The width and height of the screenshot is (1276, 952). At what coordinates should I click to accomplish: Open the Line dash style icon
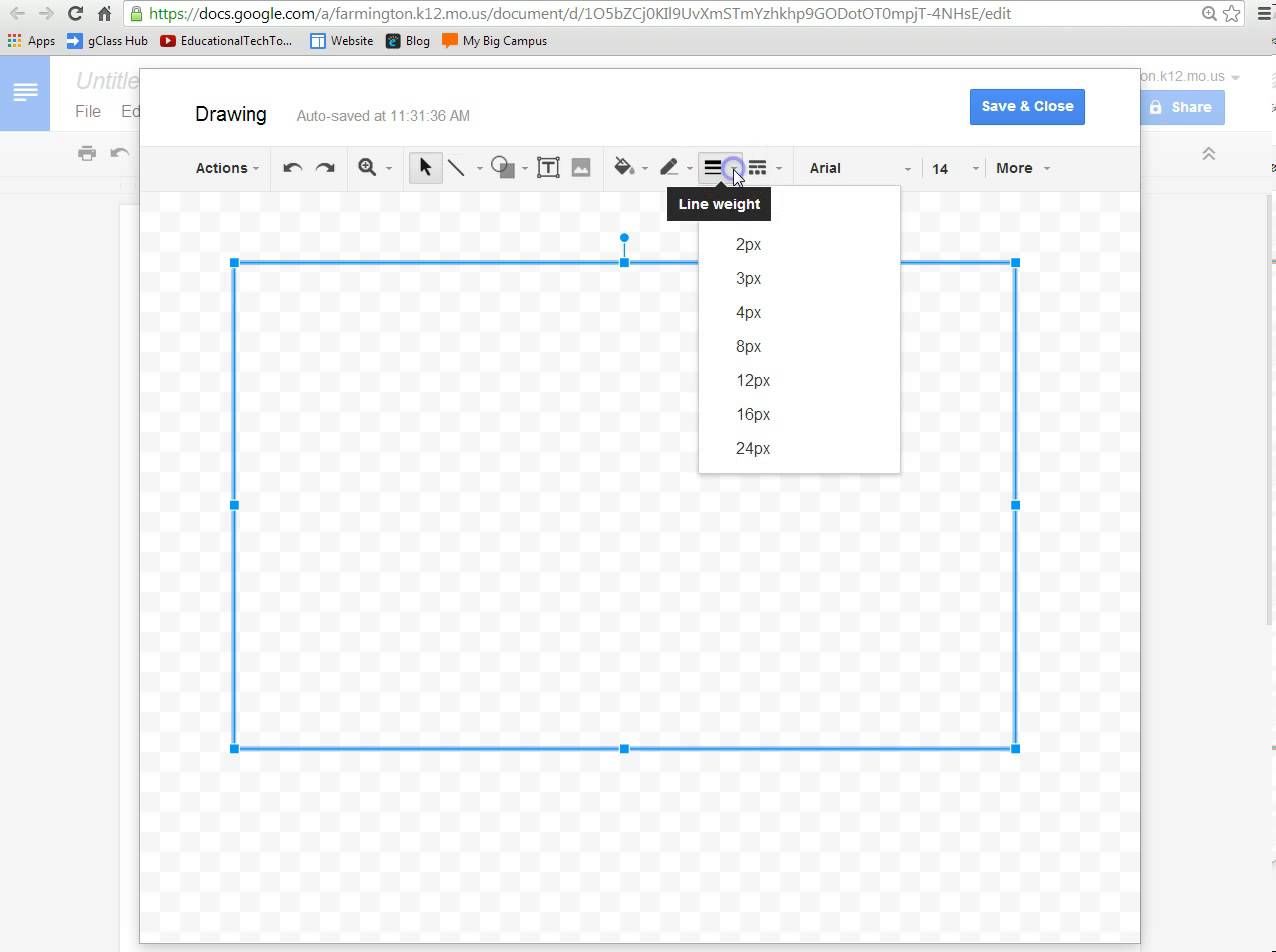coord(758,168)
